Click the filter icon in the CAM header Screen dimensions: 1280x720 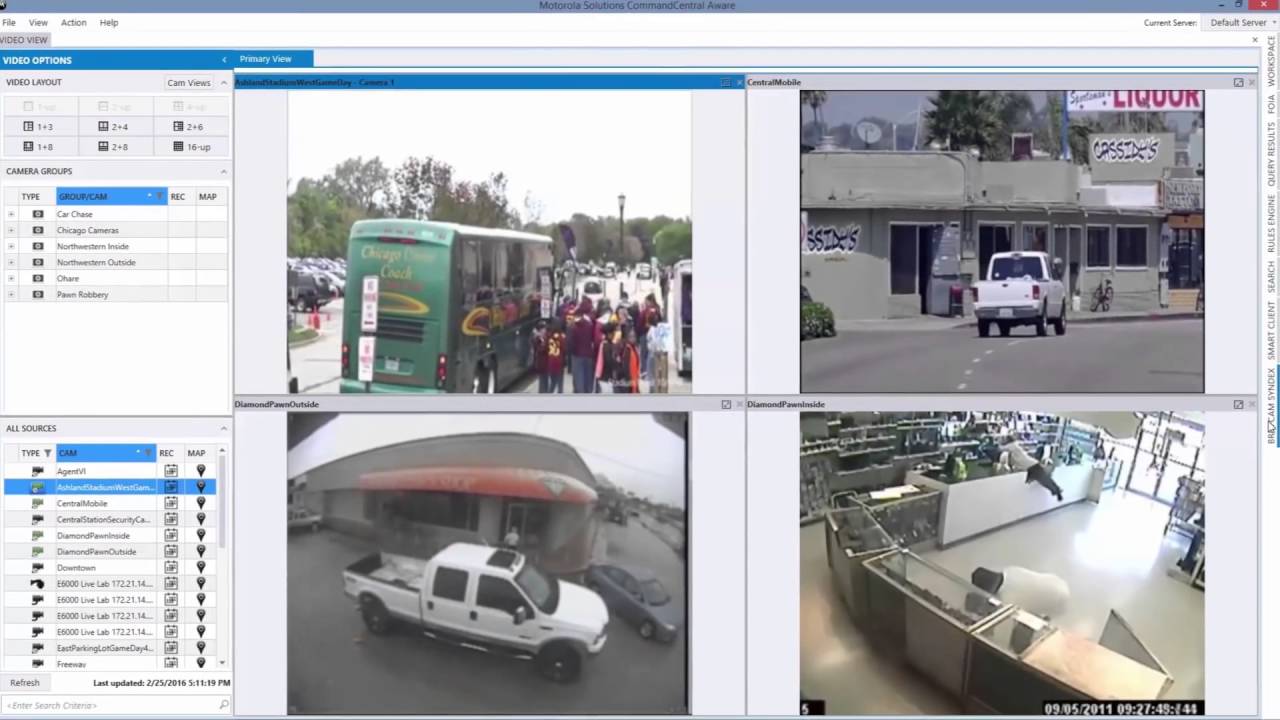tap(148, 453)
